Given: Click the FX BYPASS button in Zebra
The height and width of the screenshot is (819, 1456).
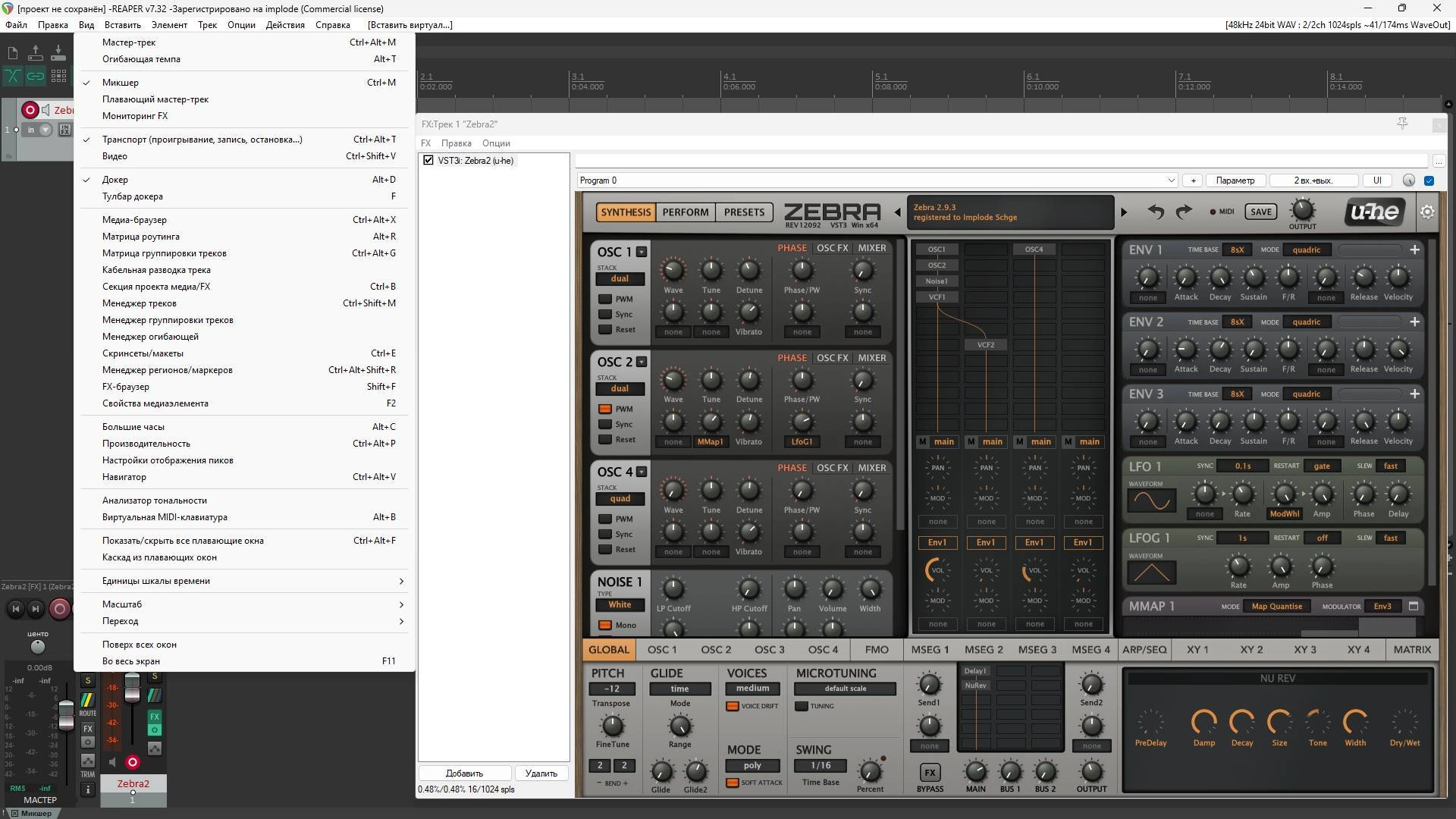Looking at the screenshot, I should [x=930, y=773].
